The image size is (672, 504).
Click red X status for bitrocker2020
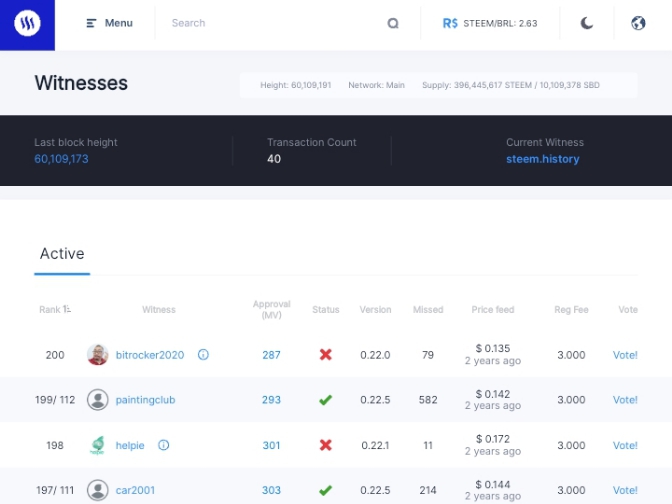326,354
